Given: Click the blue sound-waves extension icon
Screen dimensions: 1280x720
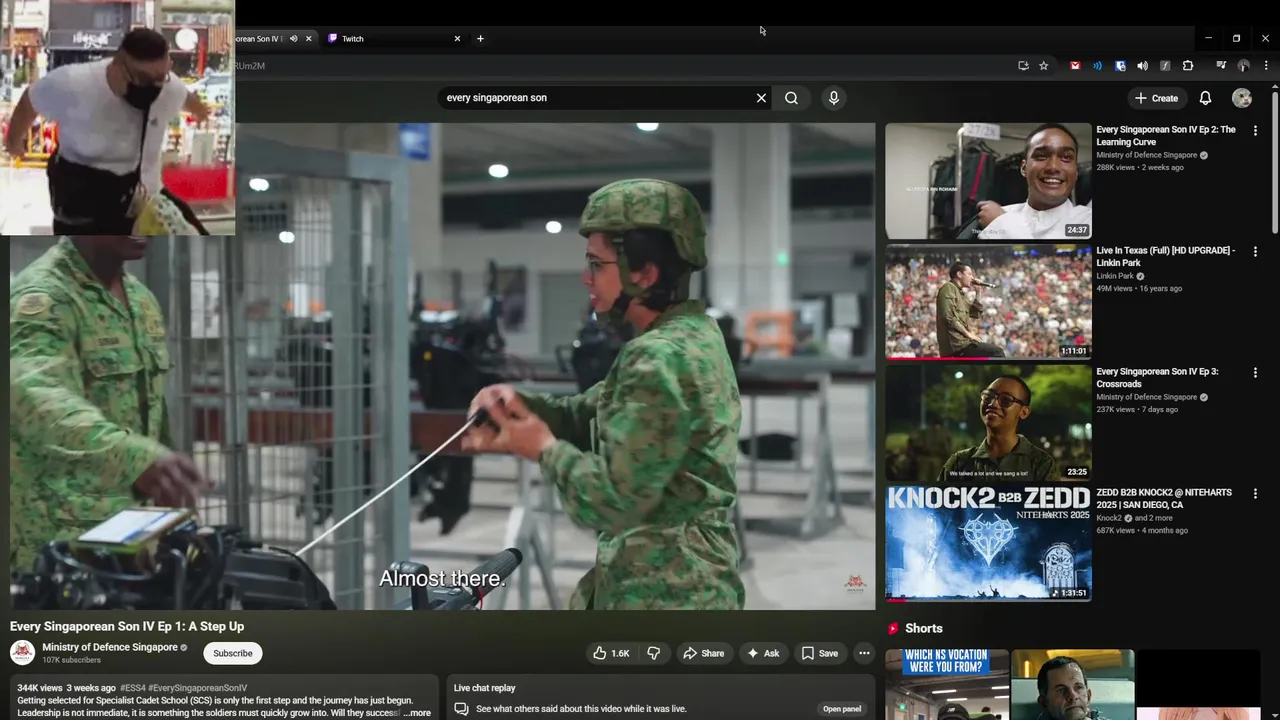Looking at the screenshot, I should 1097,66.
